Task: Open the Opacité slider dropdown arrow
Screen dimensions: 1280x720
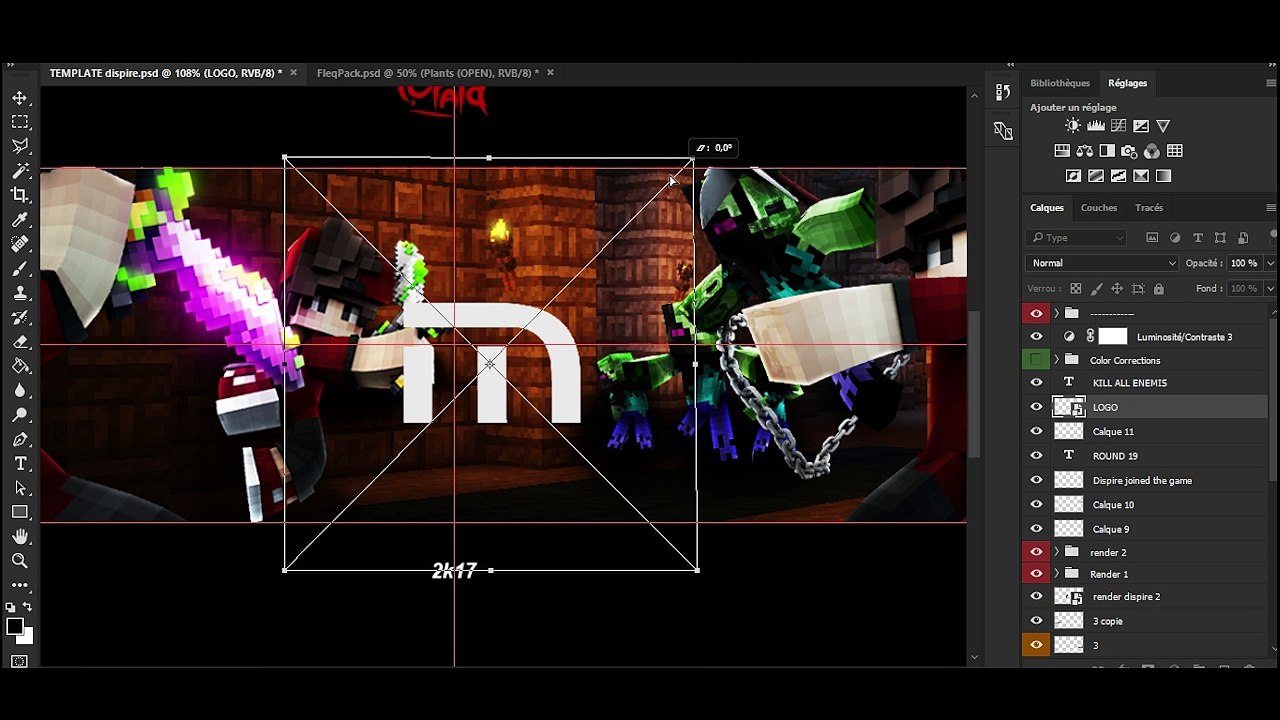Action: (1270, 263)
